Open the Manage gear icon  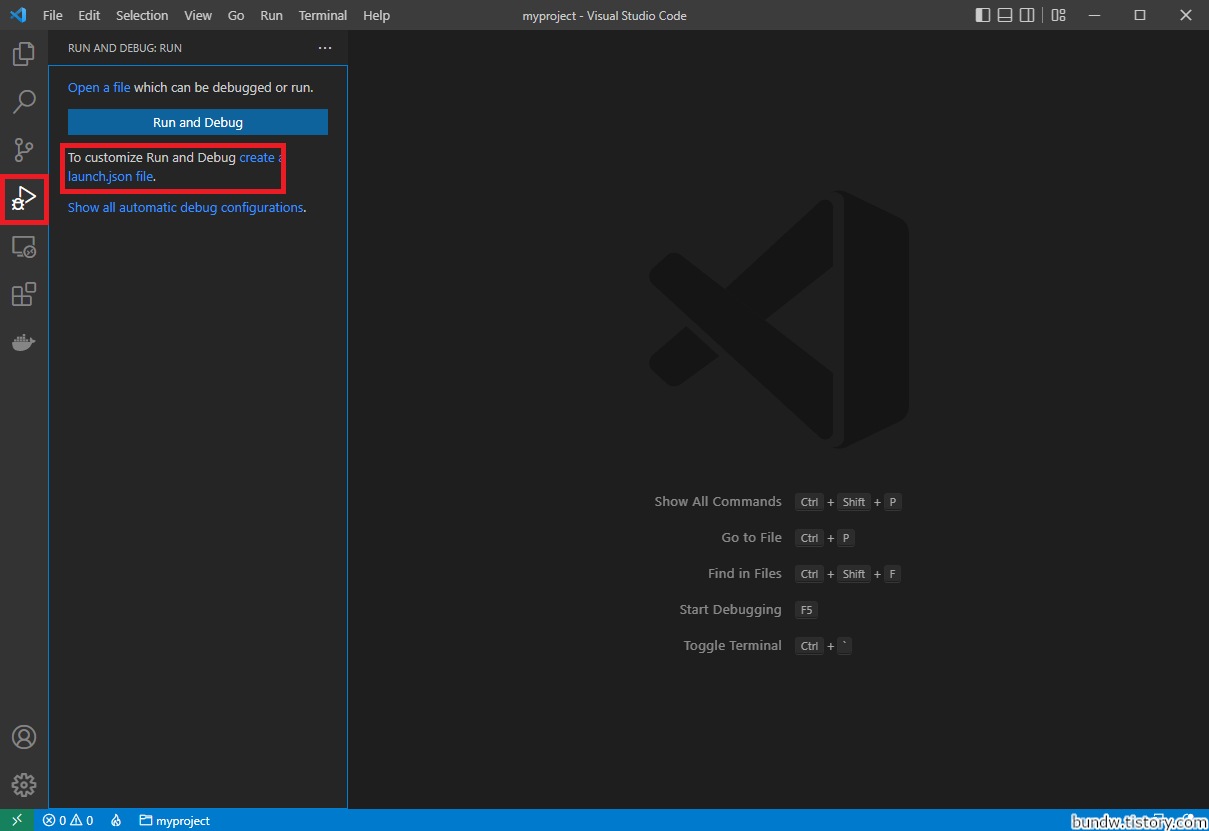[x=24, y=785]
